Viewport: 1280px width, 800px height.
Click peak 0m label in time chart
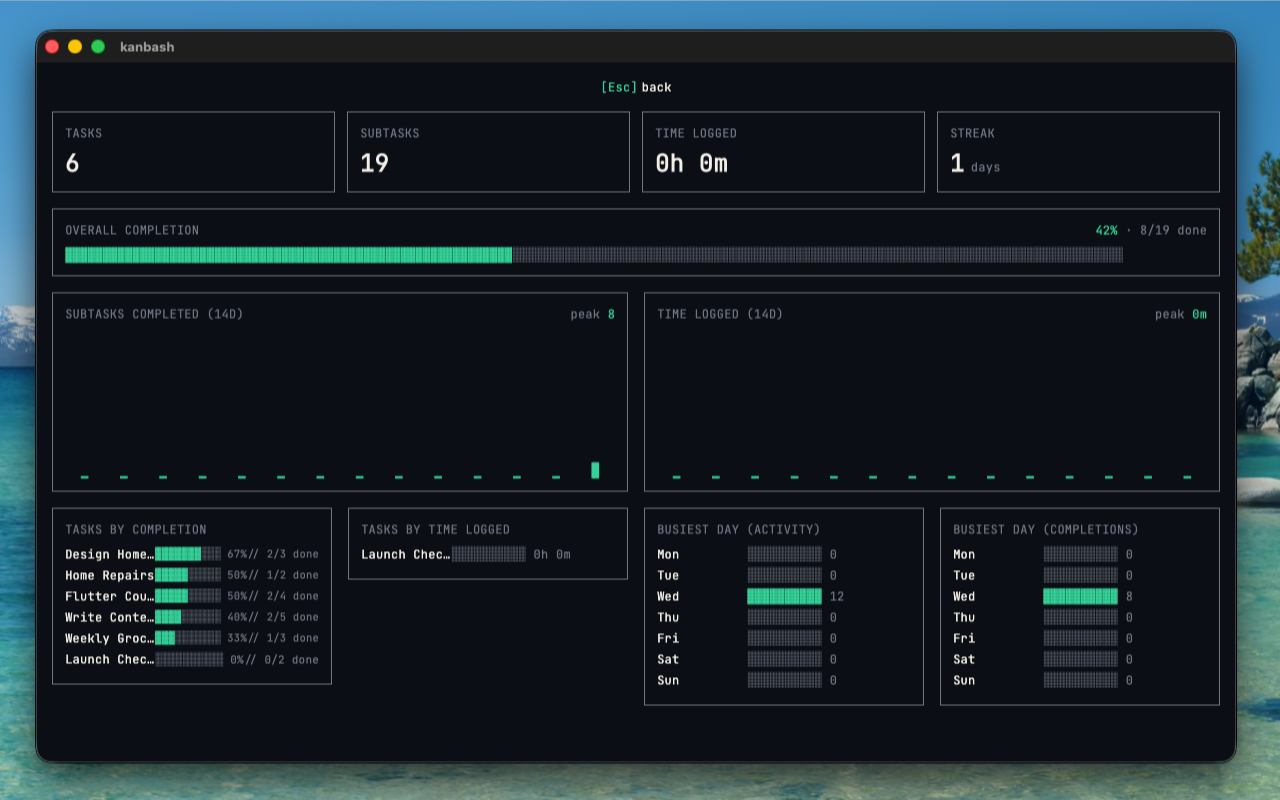coord(1181,314)
